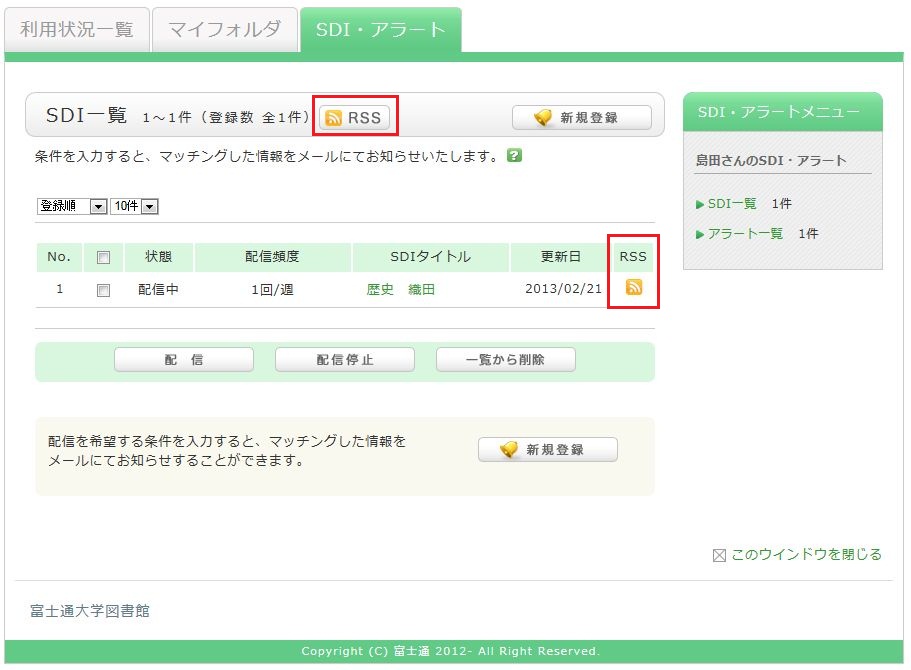Select the SDI・アラート tab
The width and height of the screenshot is (911, 670).
point(380,30)
